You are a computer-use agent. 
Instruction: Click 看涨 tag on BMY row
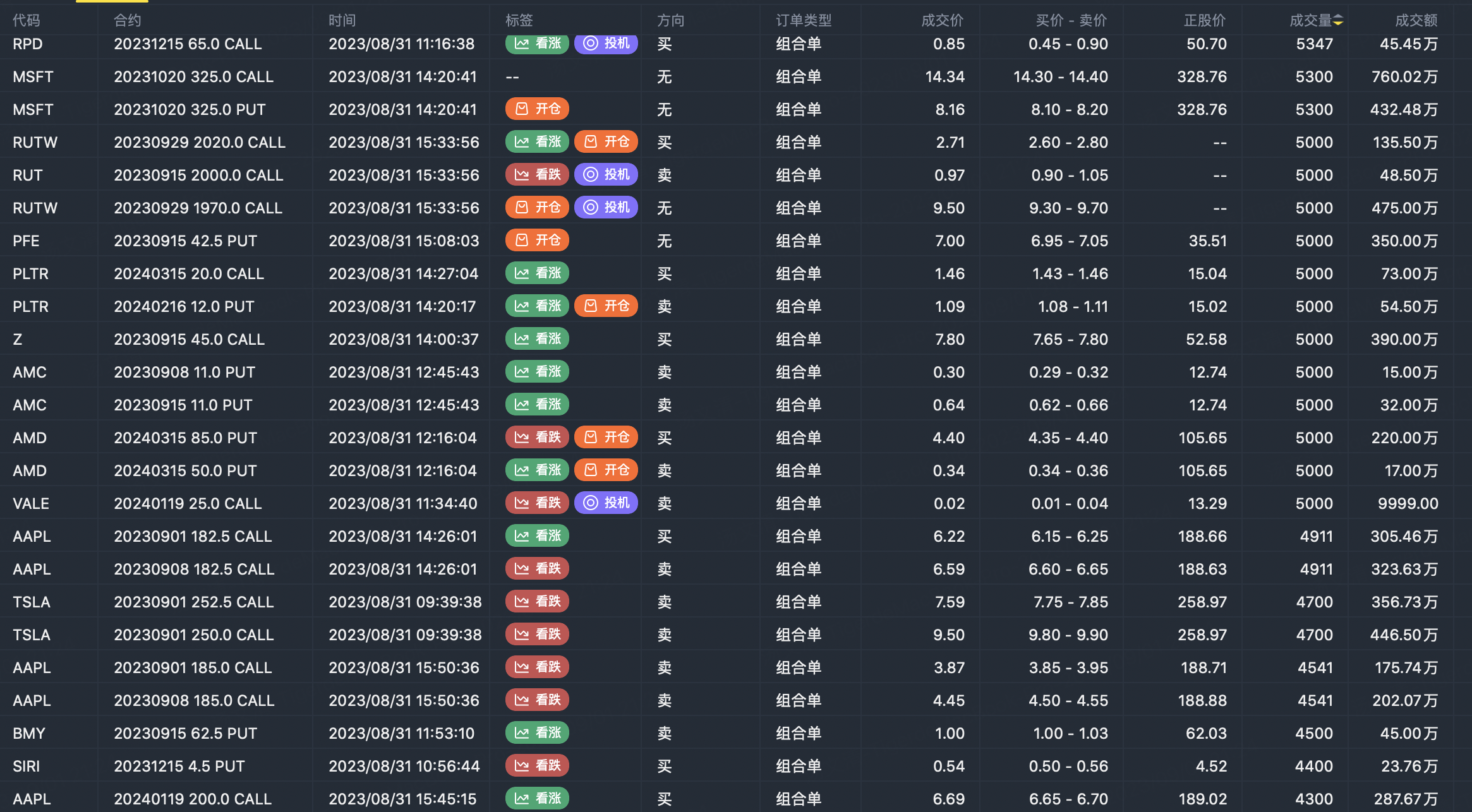coord(537,733)
